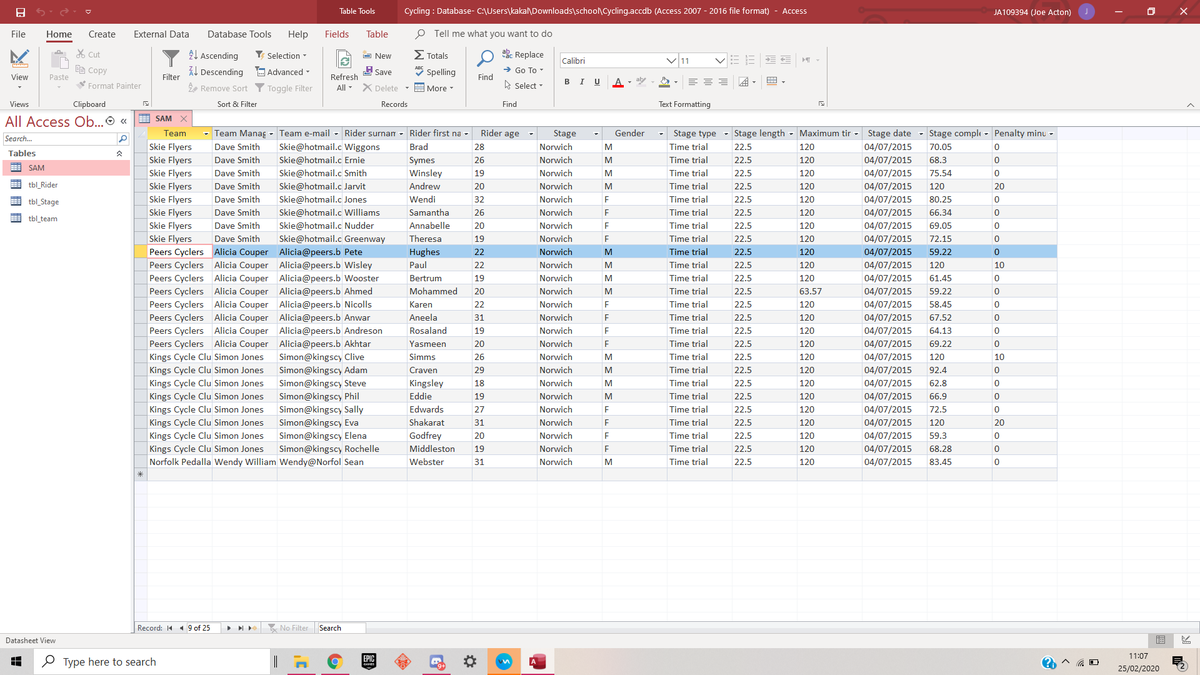Click the record Search box at bottom

(x=340, y=628)
